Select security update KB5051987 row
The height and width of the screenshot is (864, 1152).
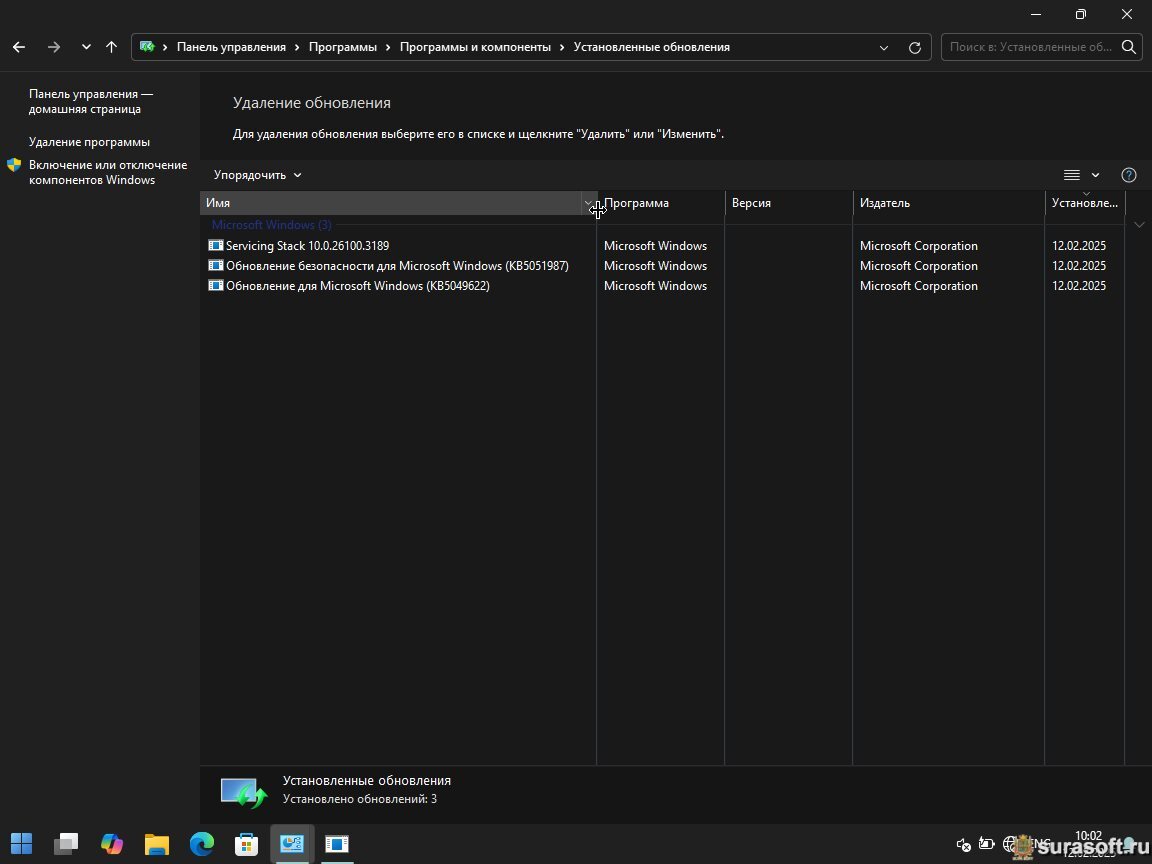(662, 265)
